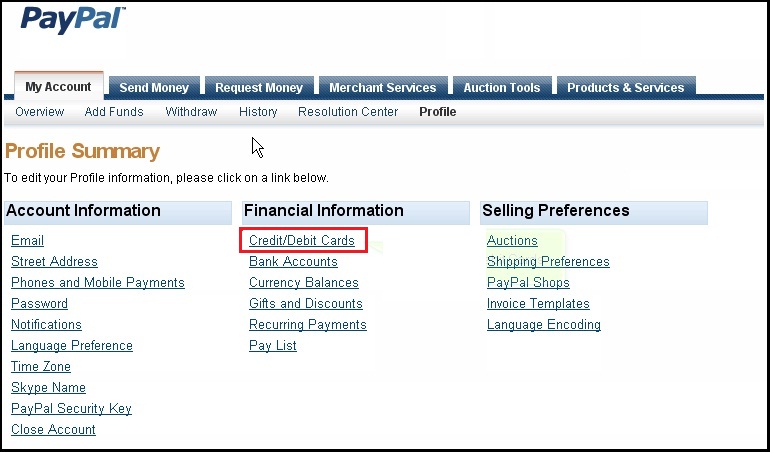View the History page
Viewport: 770px width, 452px height.
[x=258, y=112]
